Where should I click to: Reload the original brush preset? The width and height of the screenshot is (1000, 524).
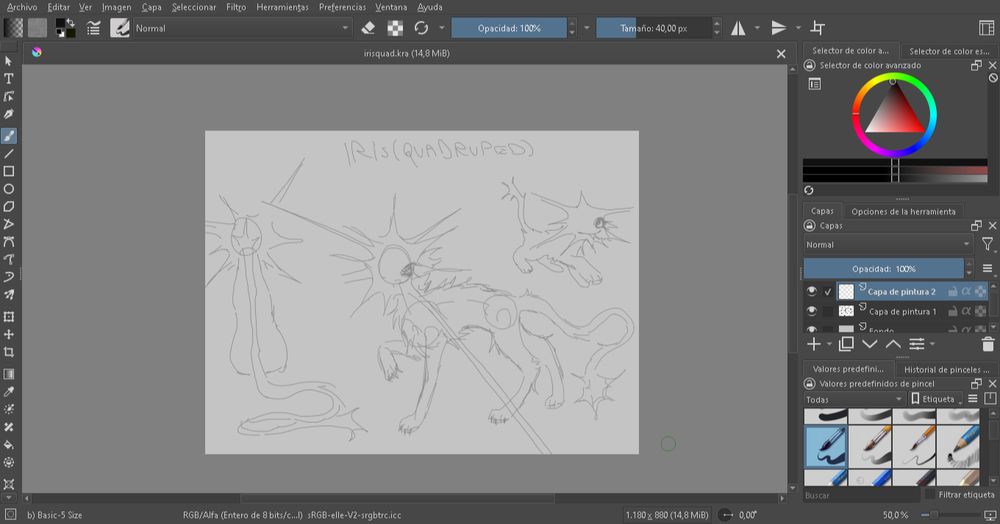tap(421, 28)
